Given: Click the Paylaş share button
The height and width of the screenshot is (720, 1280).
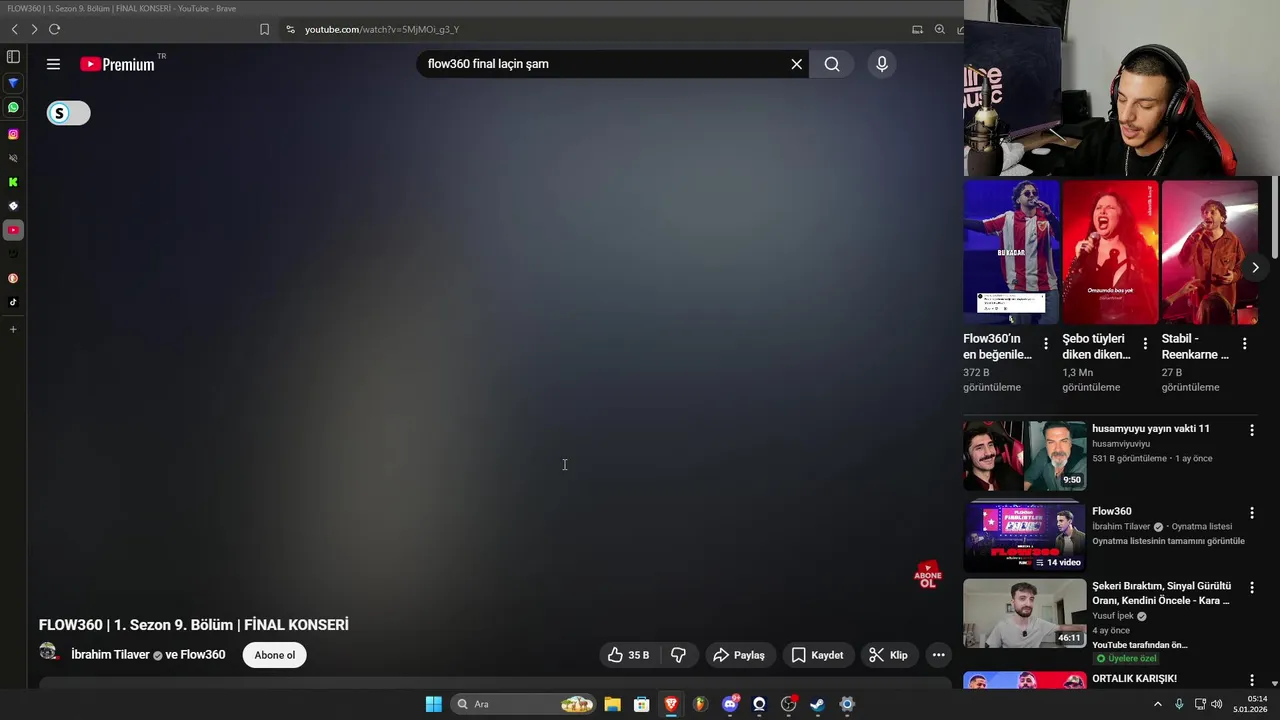Looking at the screenshot, I should pos(740,655).
